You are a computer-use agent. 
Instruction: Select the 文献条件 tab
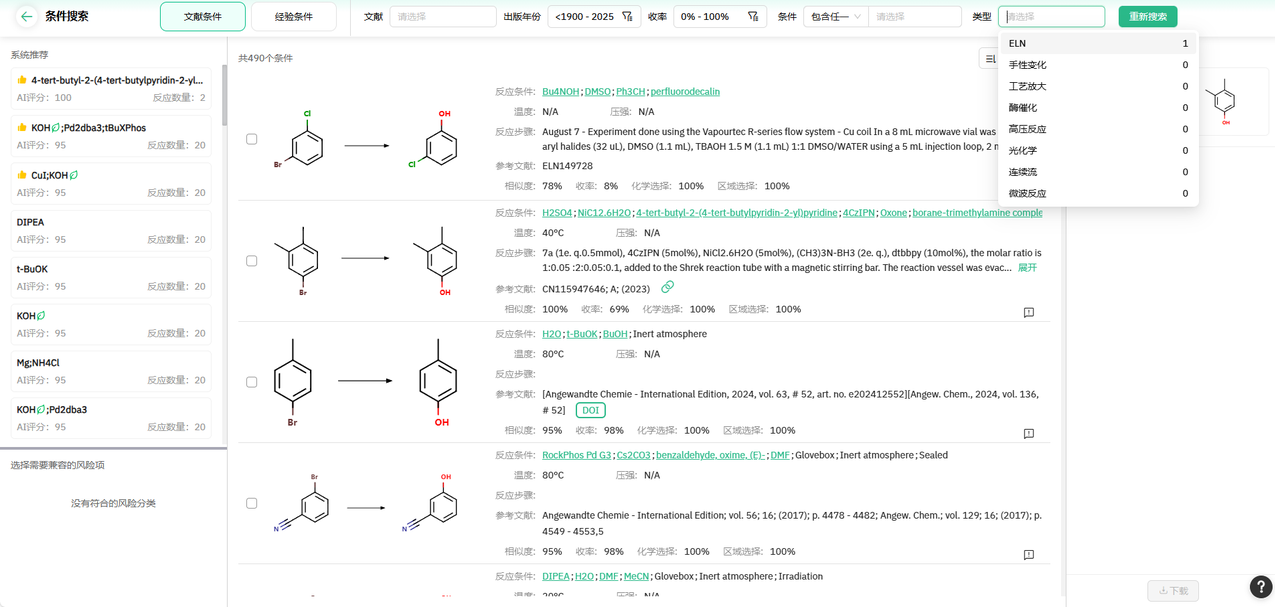click(x=203, y=17)
